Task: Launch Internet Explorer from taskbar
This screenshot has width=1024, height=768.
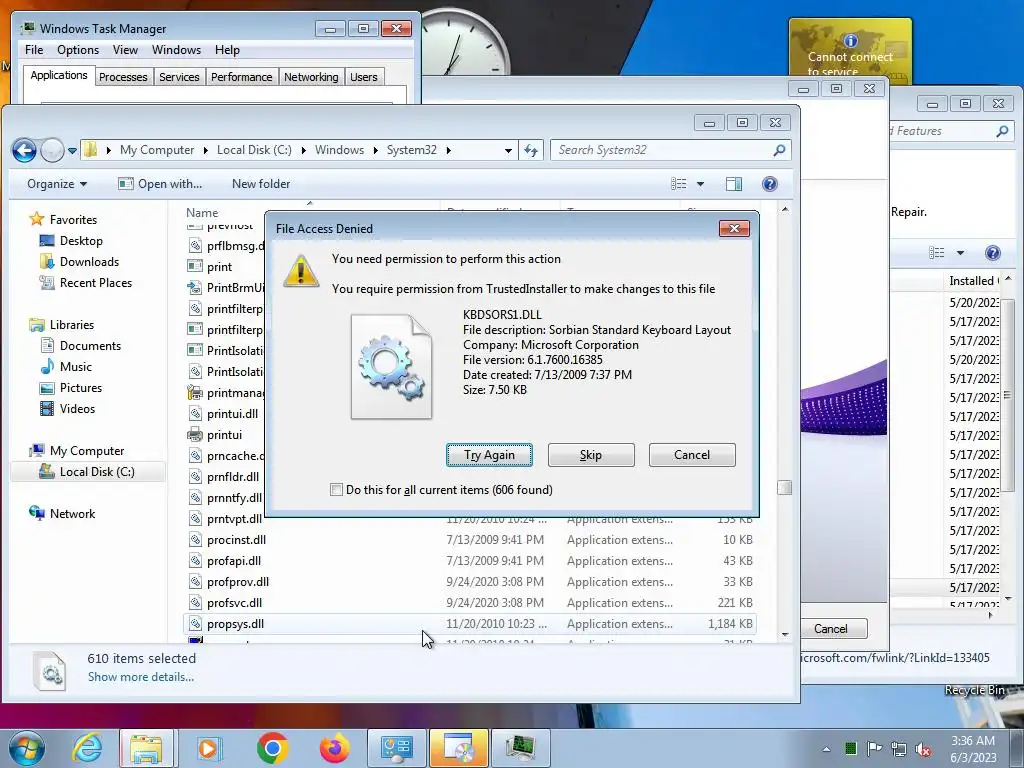Action: click(x=87, y=748)
